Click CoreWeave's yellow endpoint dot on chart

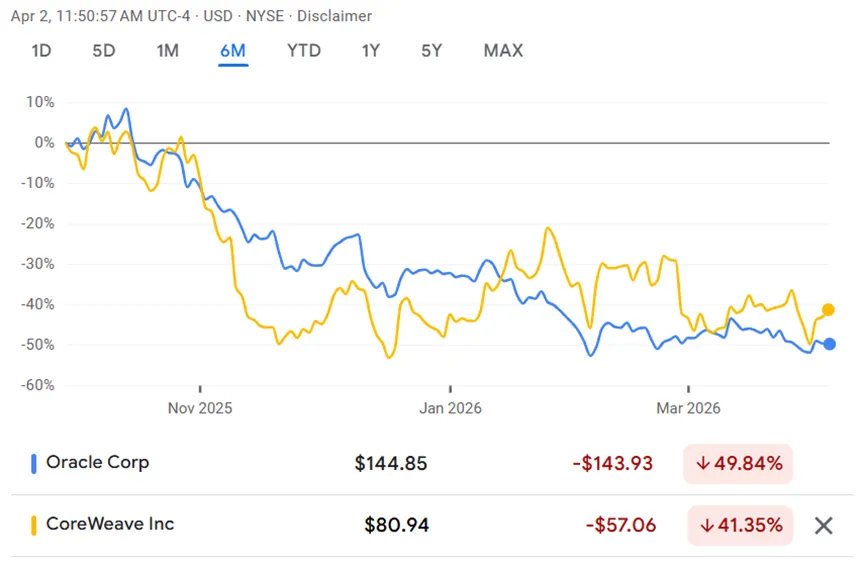(x=829, y=310)
